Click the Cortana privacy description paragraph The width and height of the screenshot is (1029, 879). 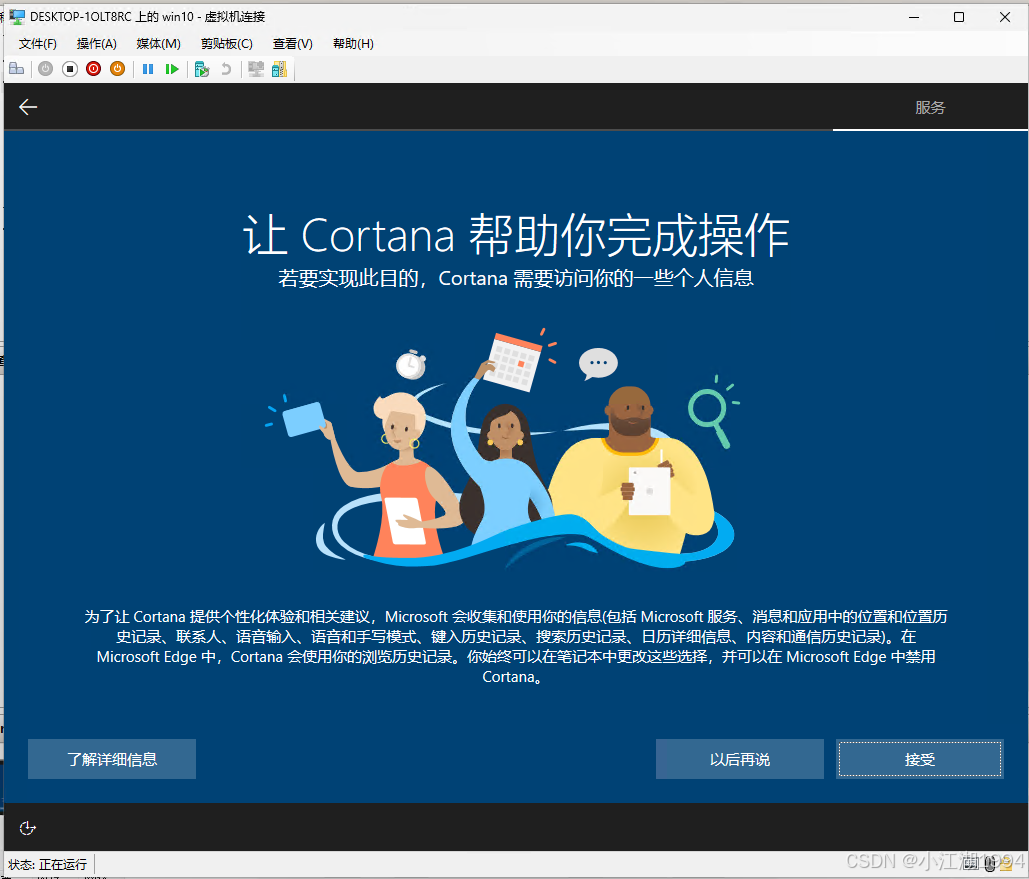[x=516, y=647]
